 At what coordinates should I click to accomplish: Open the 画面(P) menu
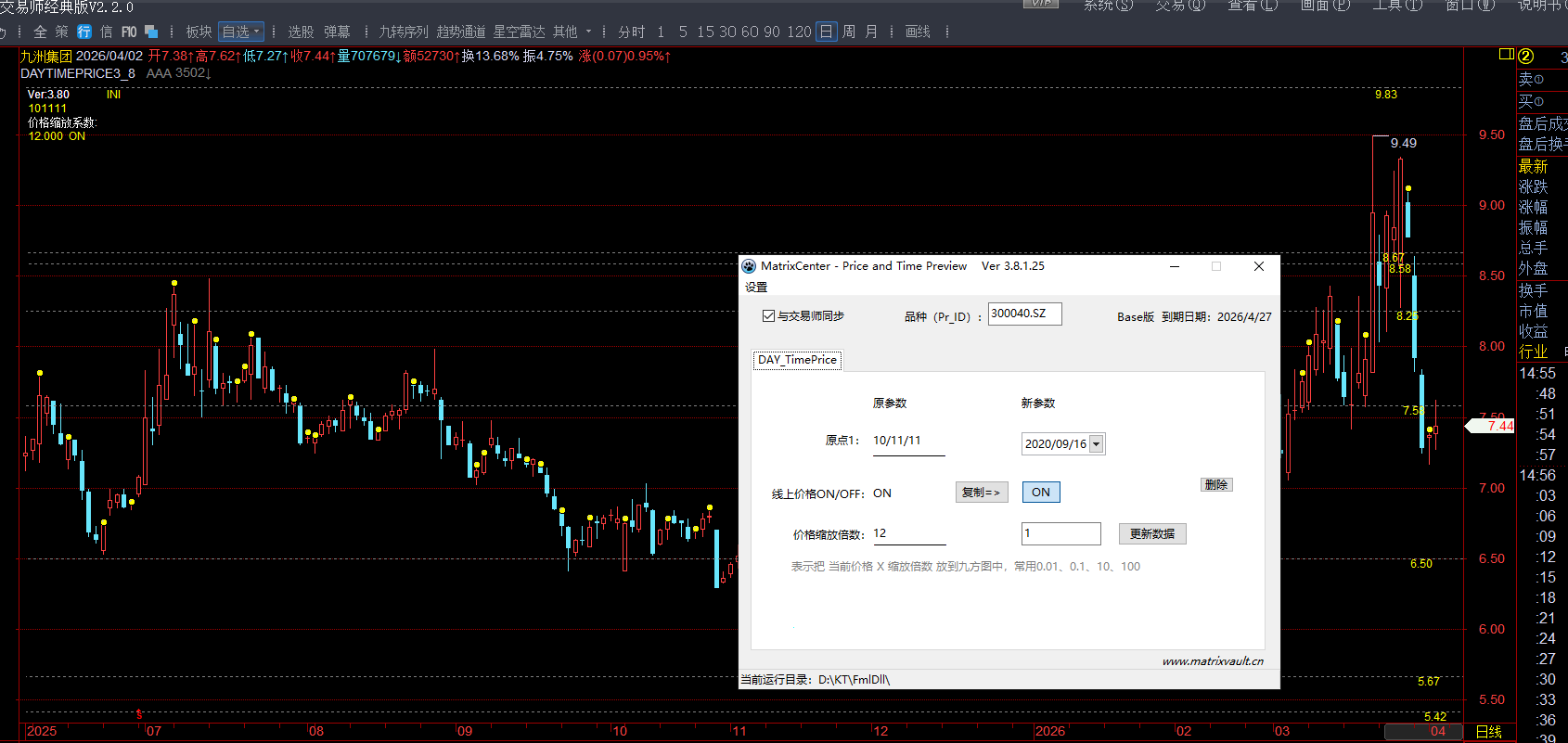[1325, 6]
